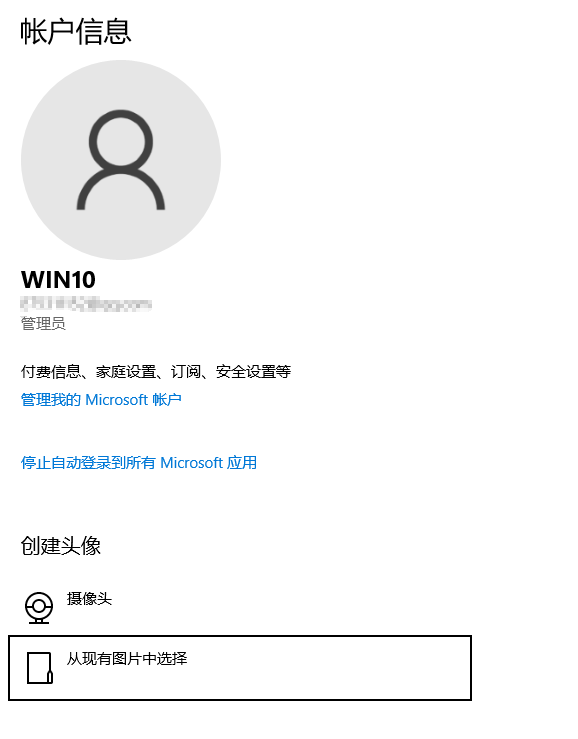Click the person silhouette in the avatar
Screen dimensions: 578x739
point(121,160)
